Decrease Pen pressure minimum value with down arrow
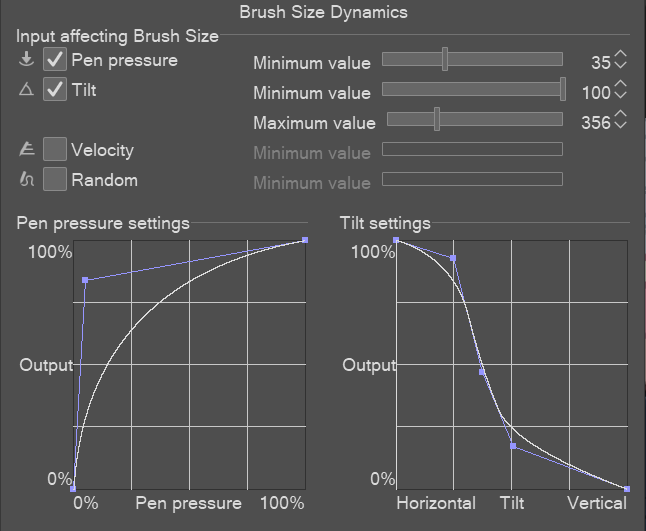This screenshot has height=531, width=646. coord(620,65)
